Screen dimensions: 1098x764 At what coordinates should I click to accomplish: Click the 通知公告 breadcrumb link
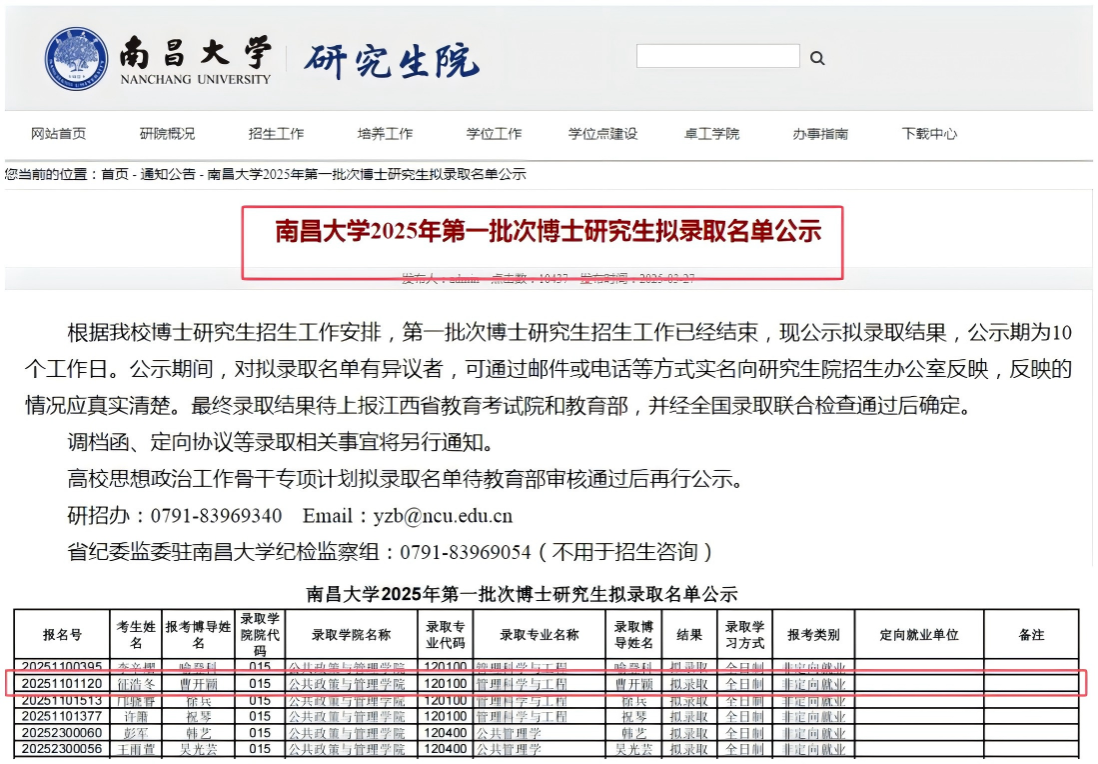pos(168,175)
